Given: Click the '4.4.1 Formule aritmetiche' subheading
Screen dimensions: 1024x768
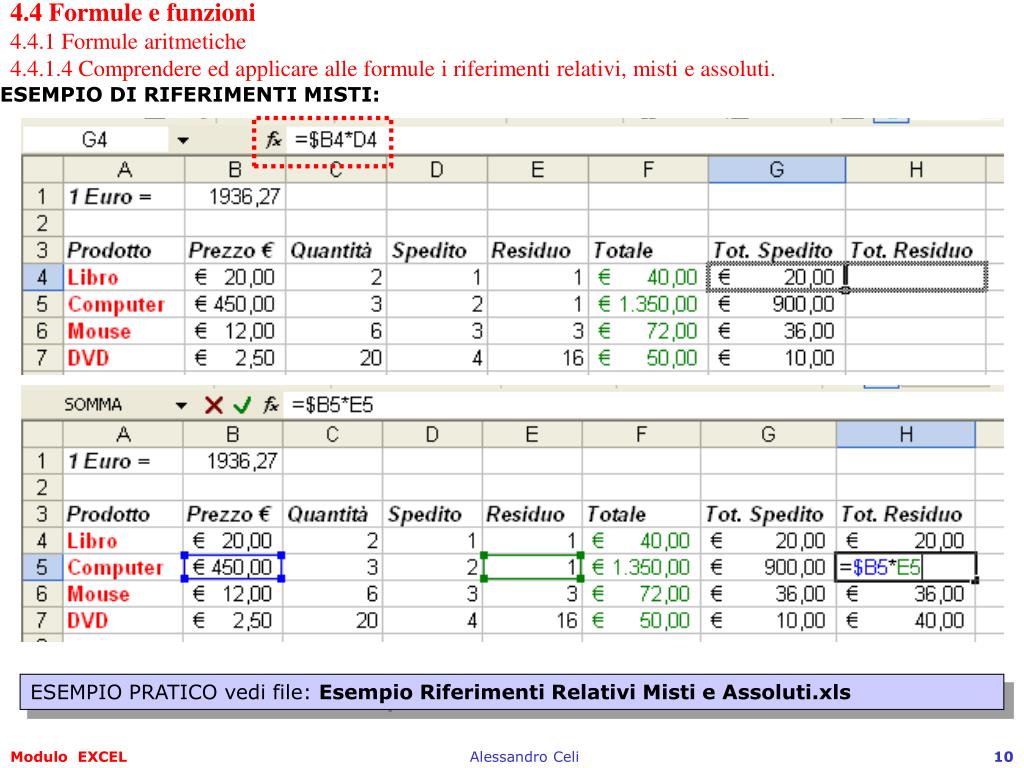Looking at the screenshot, I should click(128, 41).
